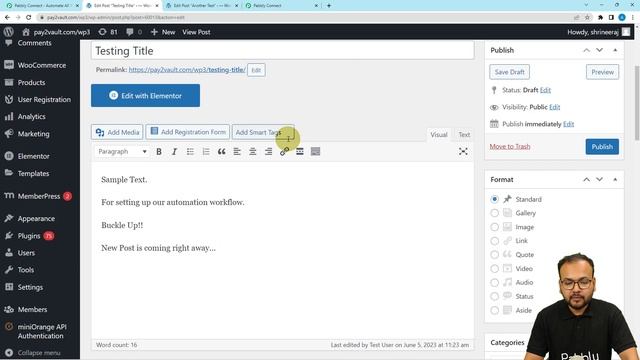Screen dimensions: 640x360
Task: Click Save Draft button
Action: pos(509,72)
